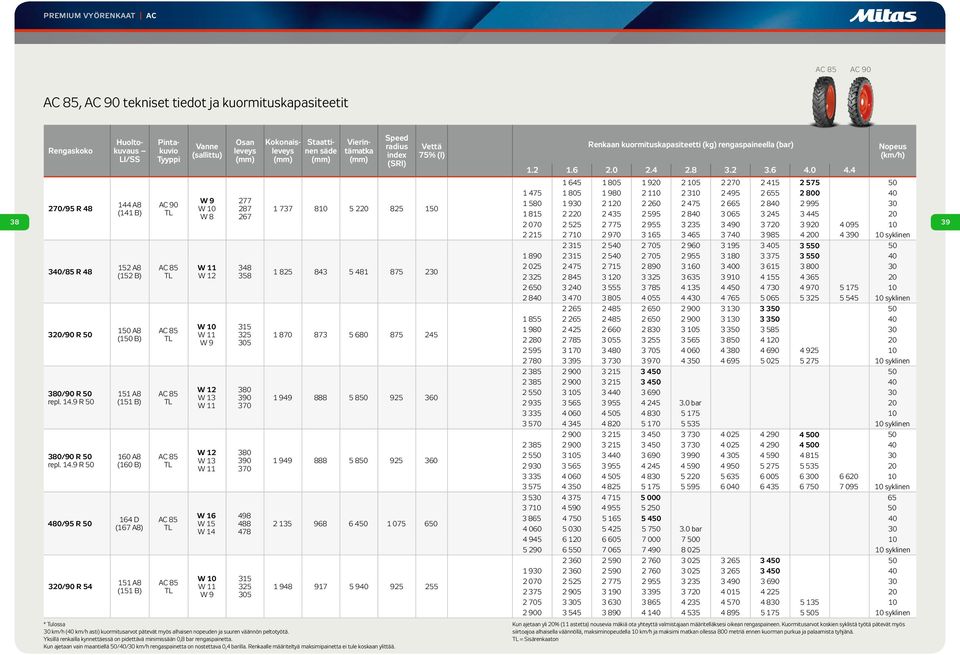Click the 'Vanne (sallittu)' column header
Viewport: 960px width, 655px height.
pyautogui.click(x=207, y=151)
